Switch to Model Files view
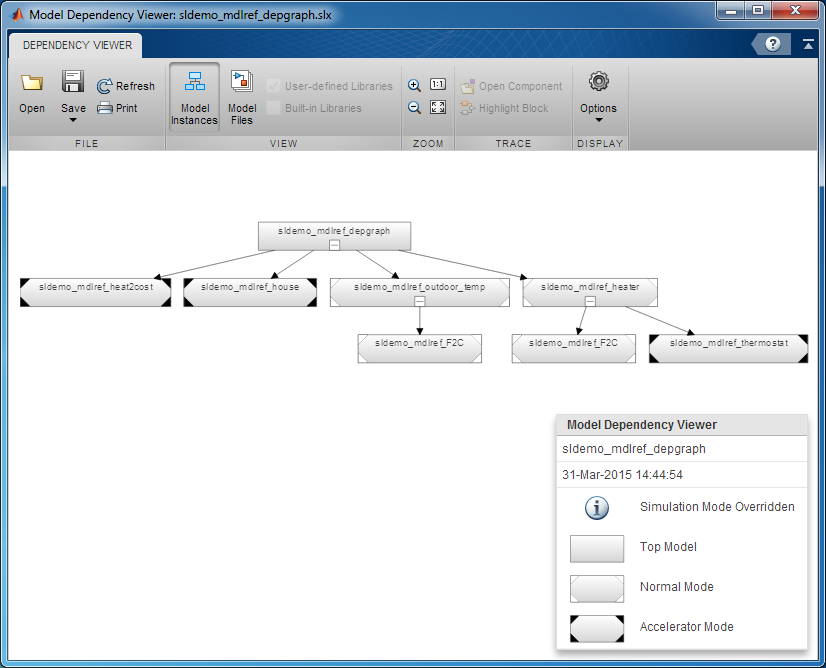 pyautogui.click(x=242, y=98)
